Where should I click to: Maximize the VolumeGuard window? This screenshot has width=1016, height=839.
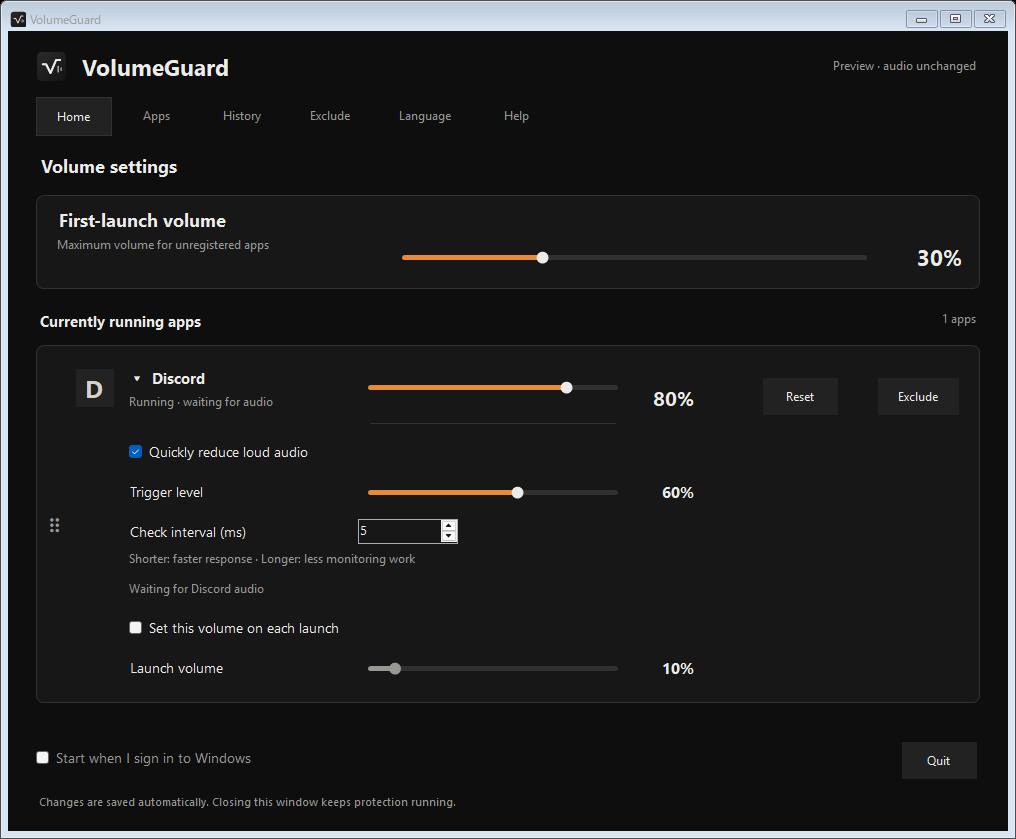pyautogui.click(x=955, y=19)
